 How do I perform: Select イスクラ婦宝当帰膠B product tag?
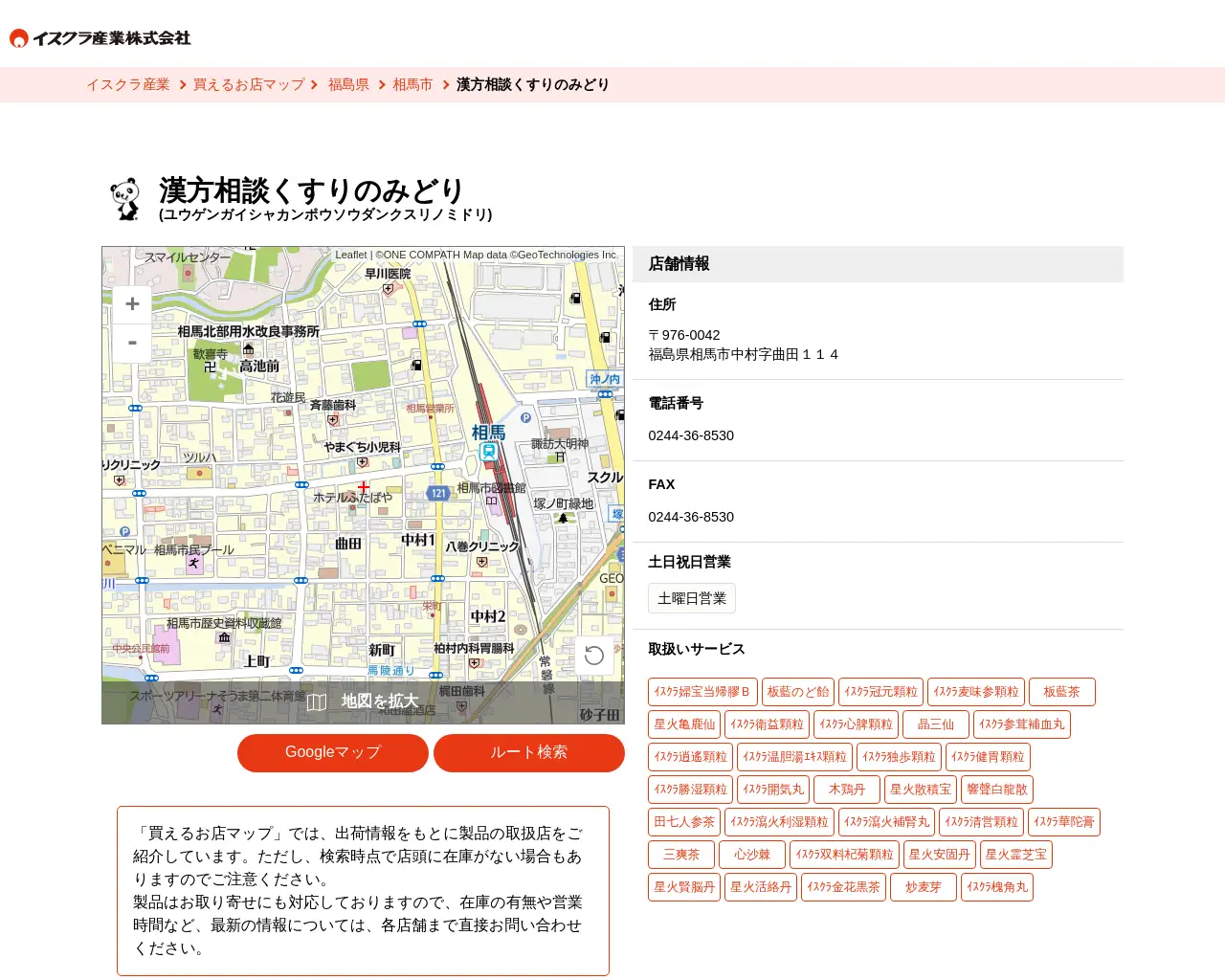point(702,692)
